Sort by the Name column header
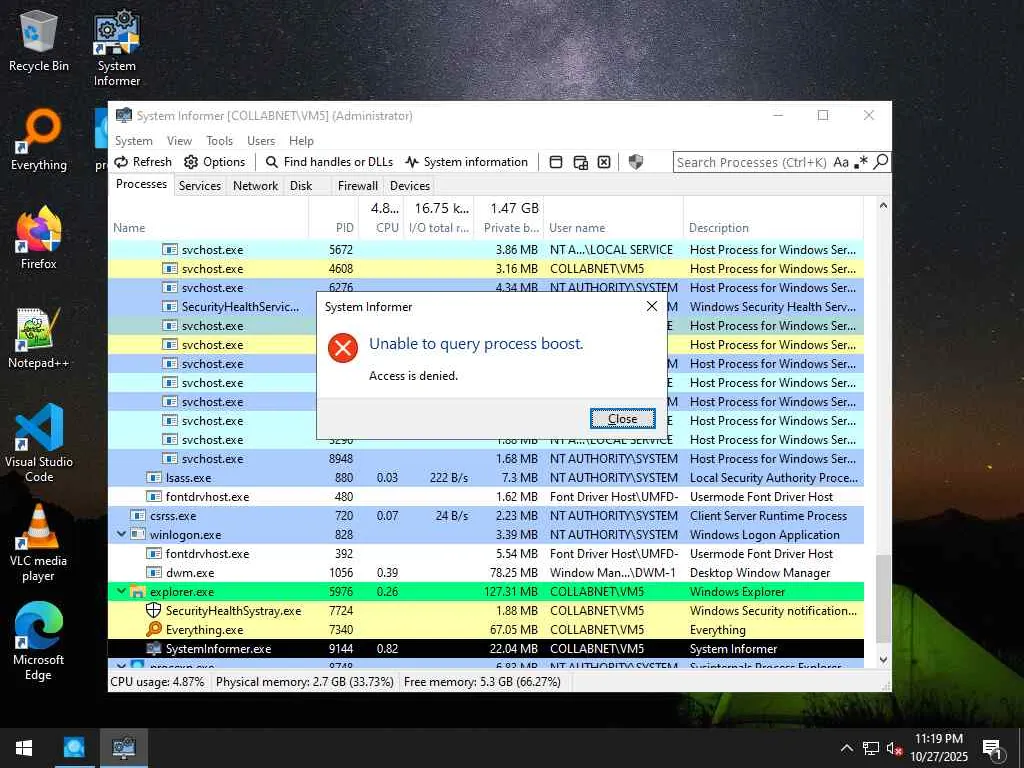Screen dimensions: 1024x768 click(x=208, y=227)
